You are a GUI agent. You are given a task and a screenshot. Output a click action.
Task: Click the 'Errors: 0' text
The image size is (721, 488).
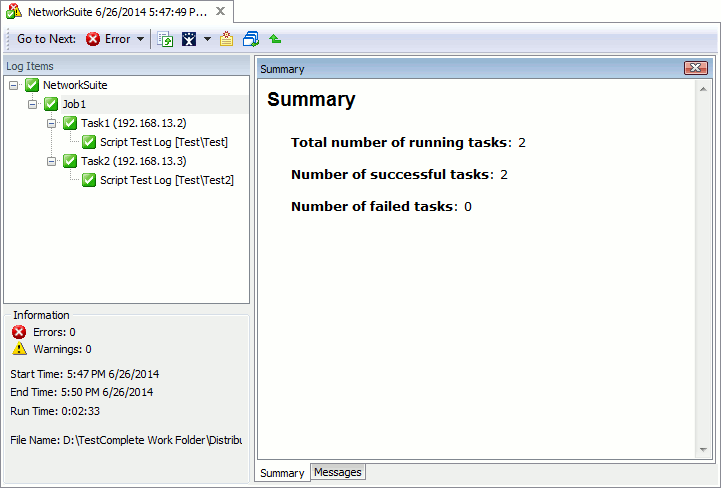(x=54, y=332)
